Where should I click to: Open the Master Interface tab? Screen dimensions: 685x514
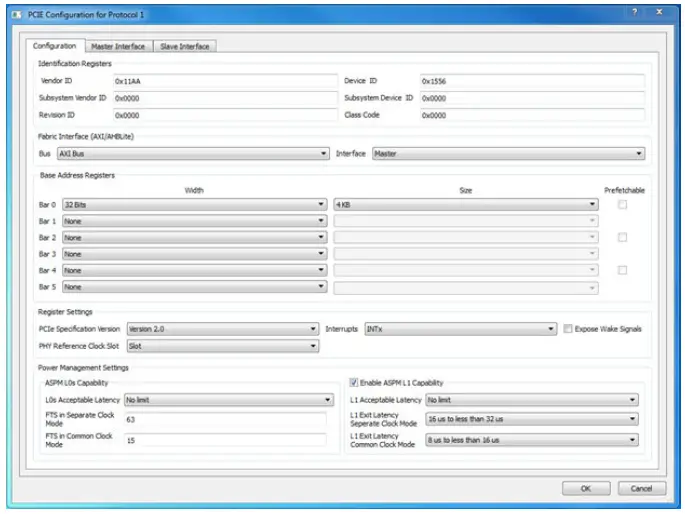[x=118, y=46]
